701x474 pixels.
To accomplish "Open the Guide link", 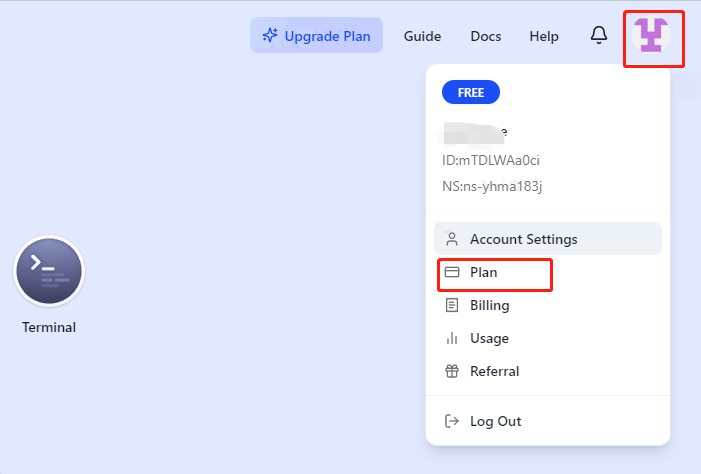I will 422,36.
